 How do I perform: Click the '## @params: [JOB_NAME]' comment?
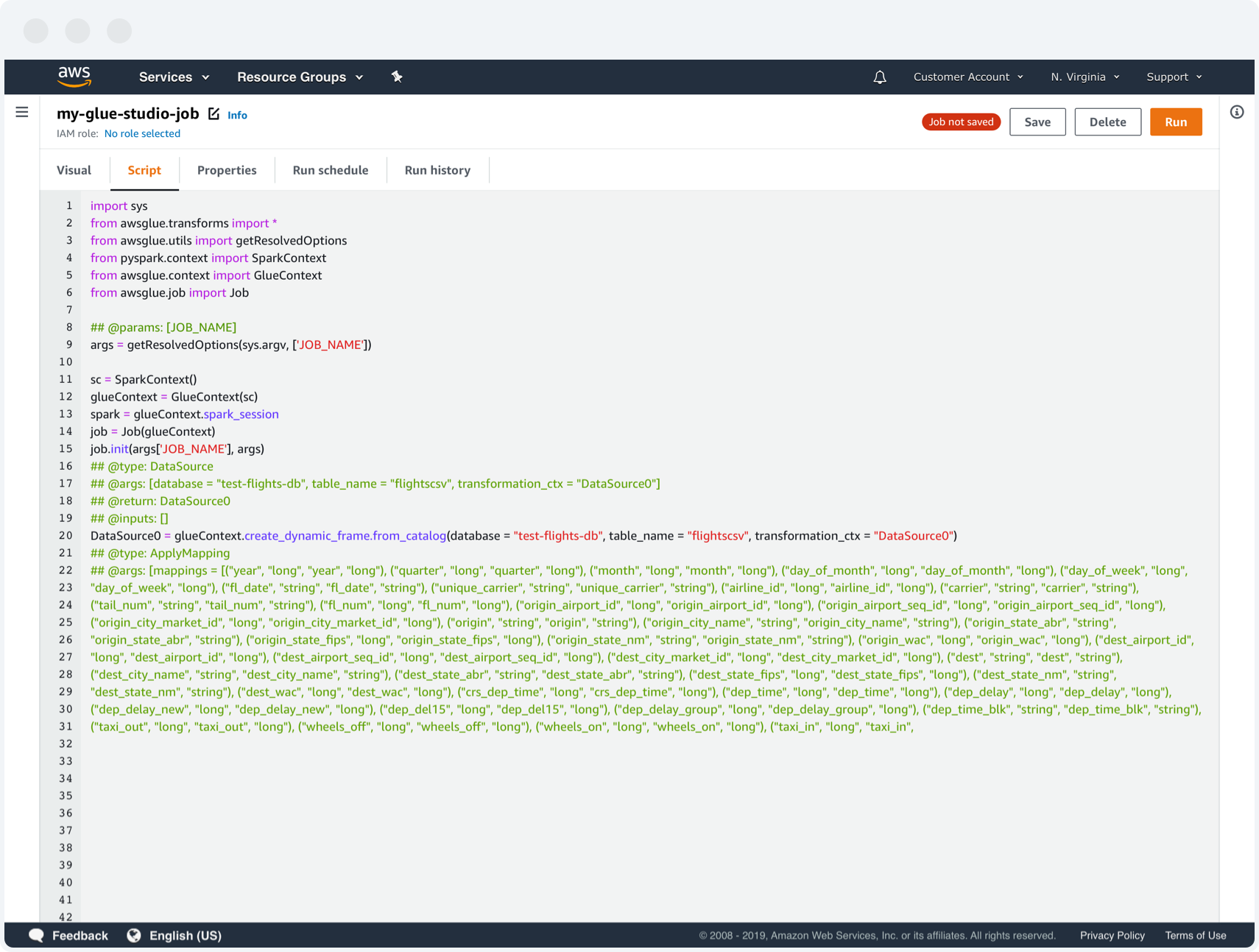(x=163, y=327)
